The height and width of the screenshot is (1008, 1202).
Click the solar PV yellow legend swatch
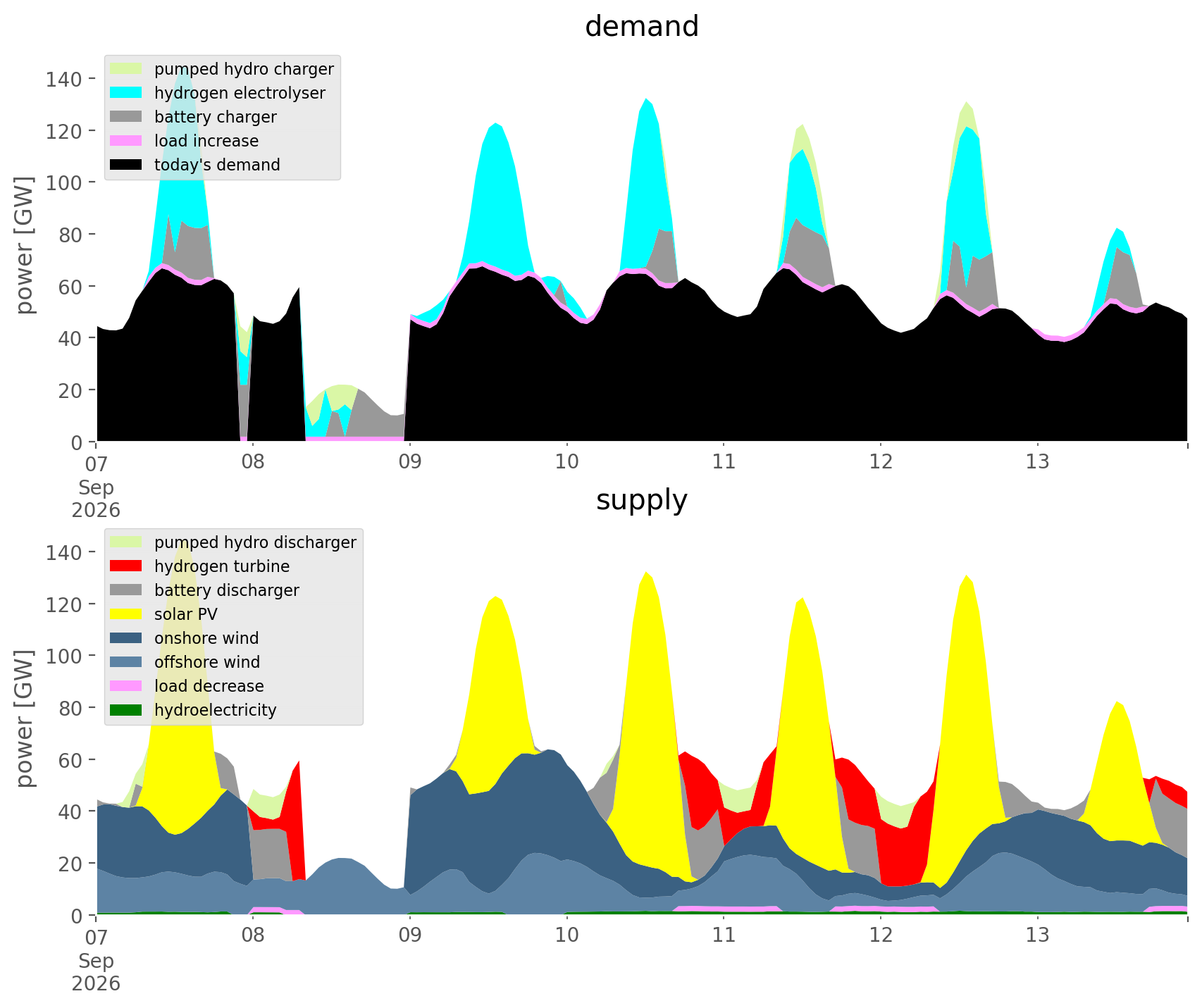tap(128, 614)
